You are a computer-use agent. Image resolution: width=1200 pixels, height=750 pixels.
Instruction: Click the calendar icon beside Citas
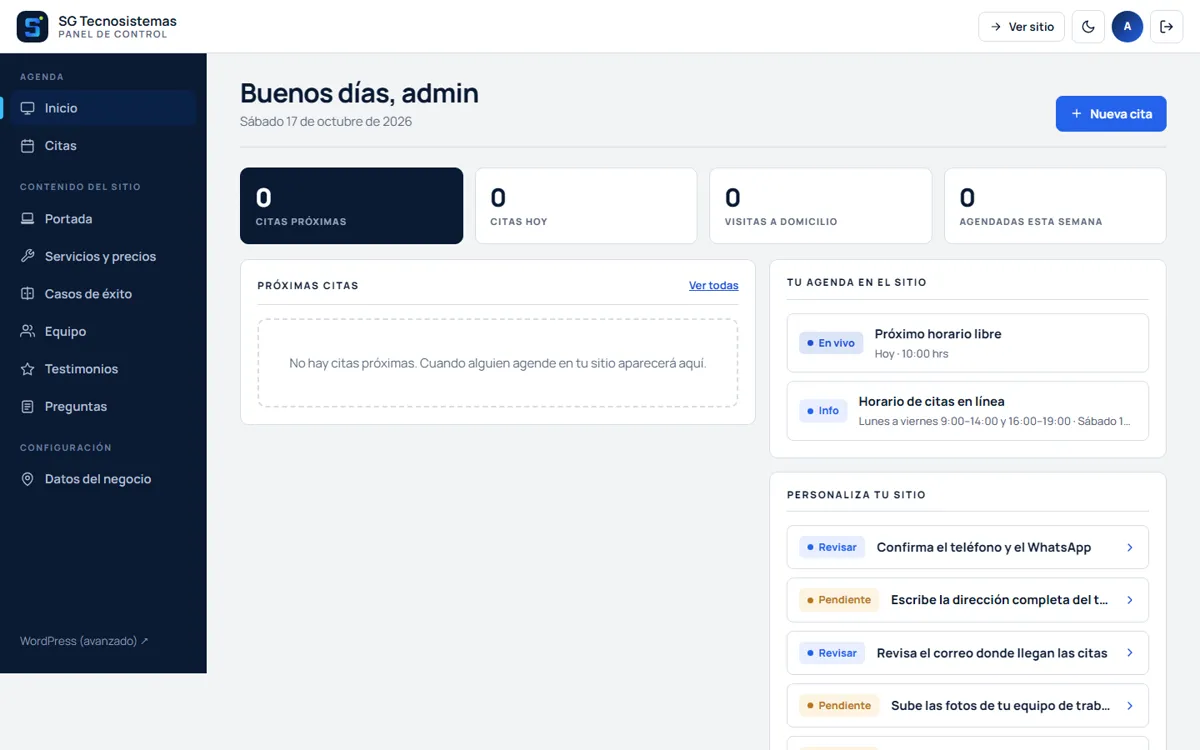tap(28, 146)
